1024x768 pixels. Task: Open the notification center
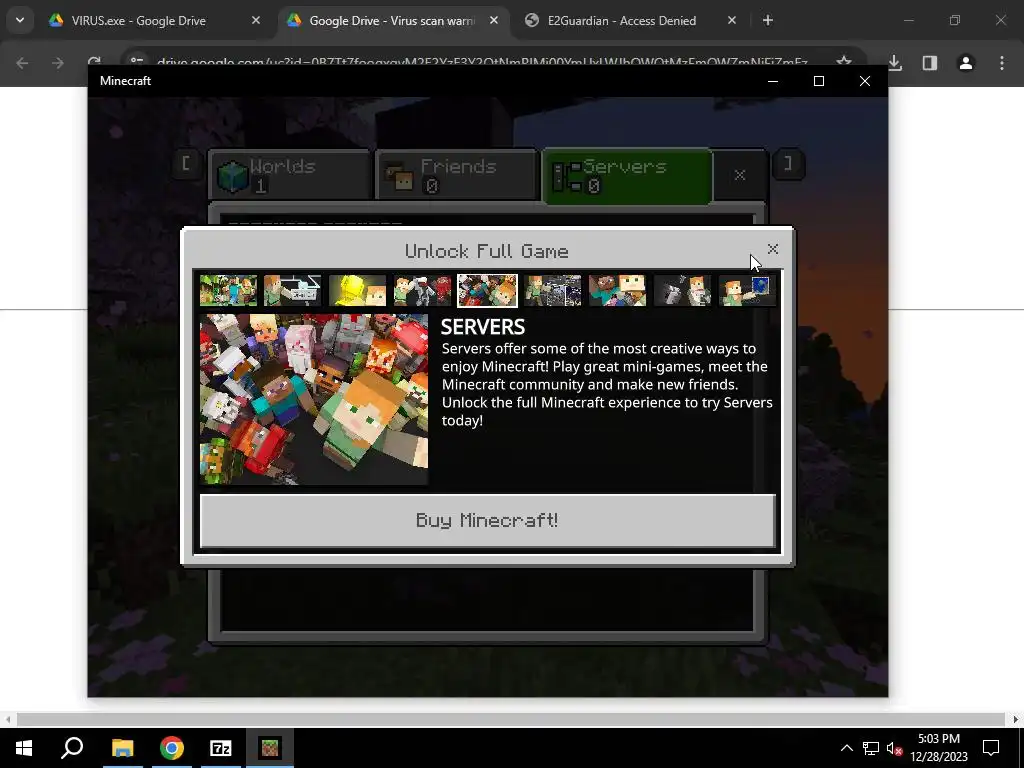(991, 748)
